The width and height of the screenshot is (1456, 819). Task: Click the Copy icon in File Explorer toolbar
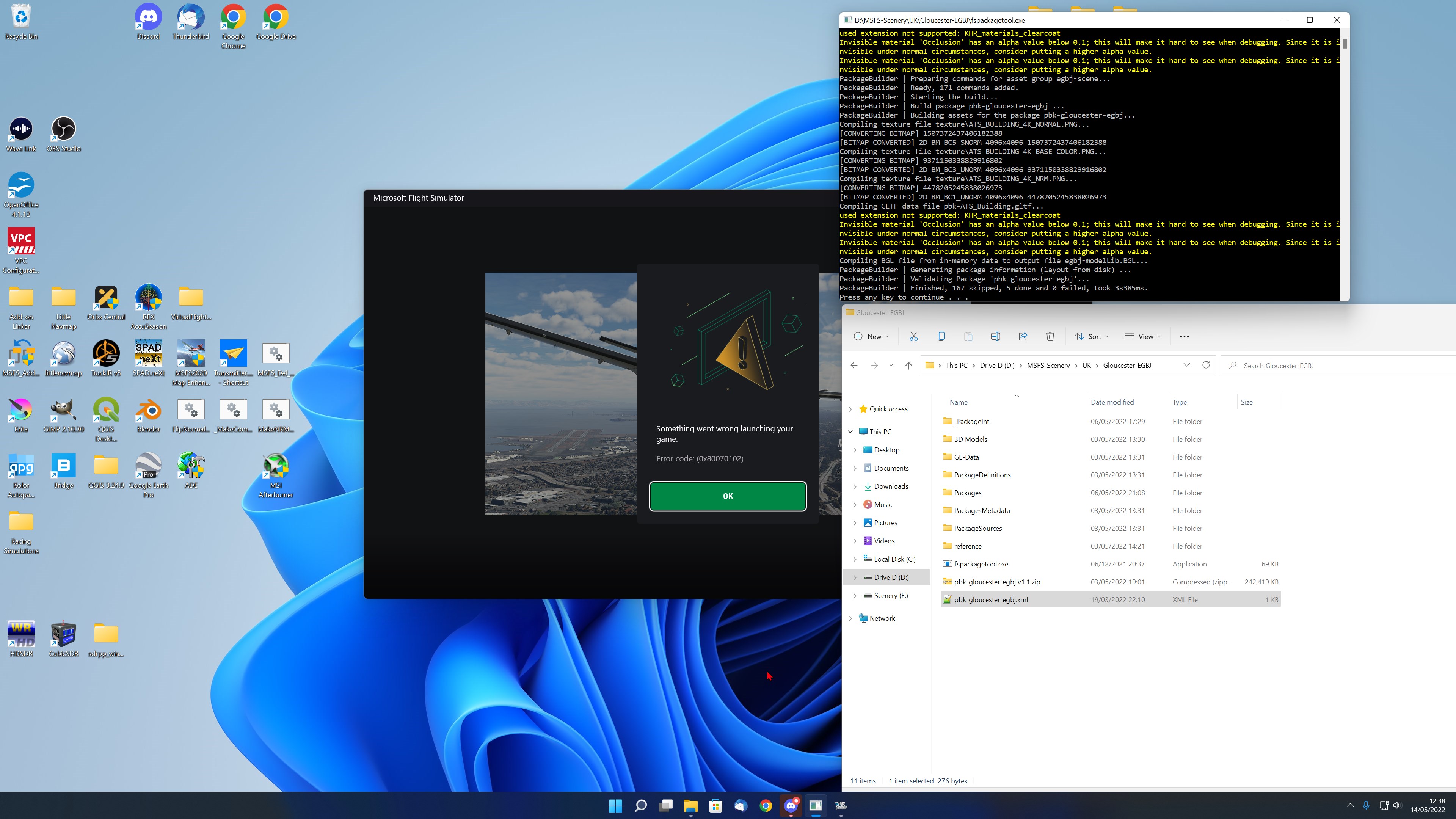tap(940, 336)
